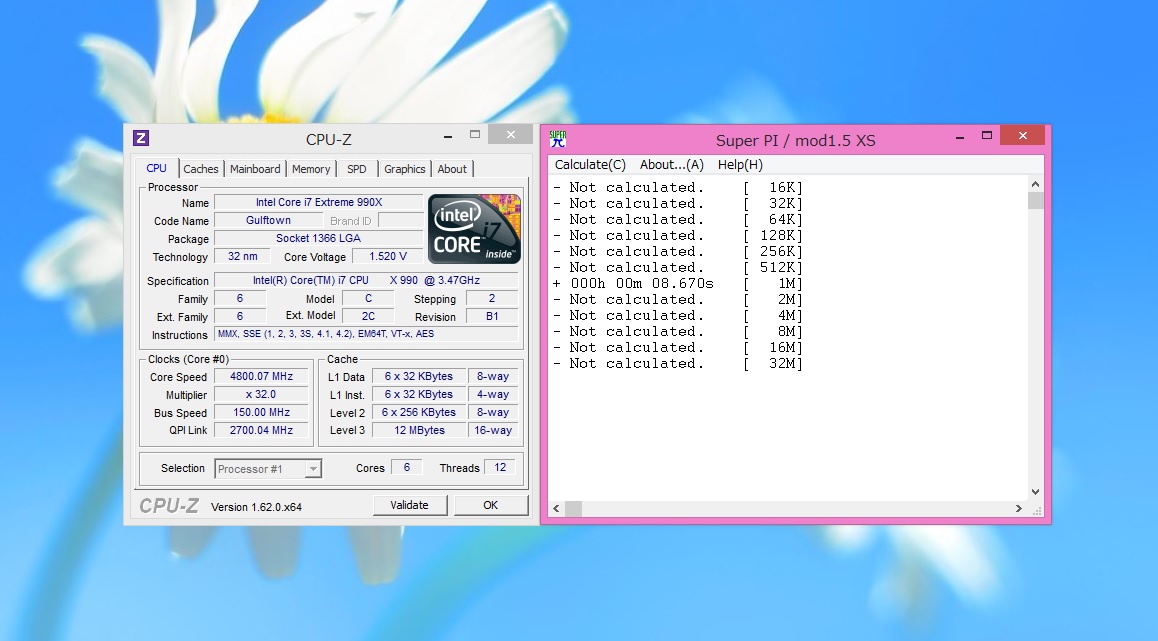The image size is (1158, 641).
Task: Open the Calculate(C) menu in Super PI
Action: (590, 165)
